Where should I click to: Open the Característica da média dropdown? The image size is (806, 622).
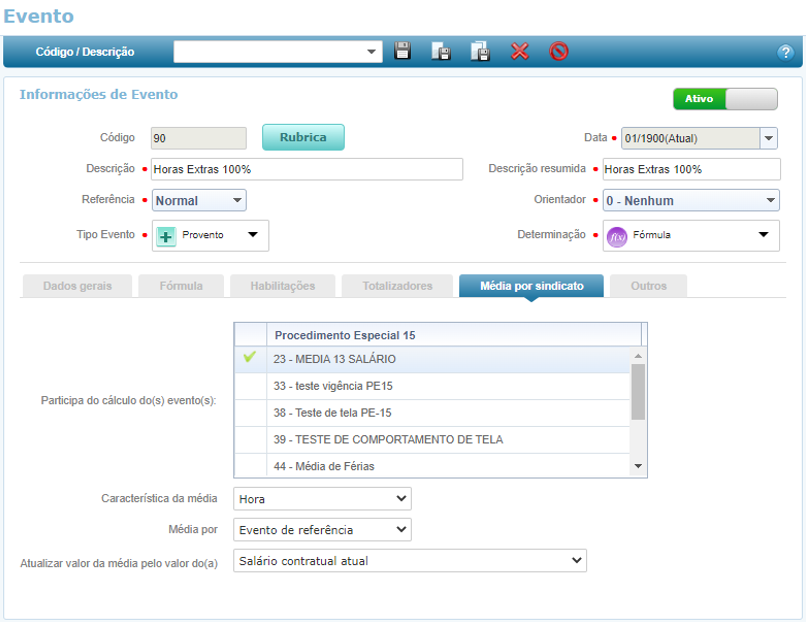322,498
